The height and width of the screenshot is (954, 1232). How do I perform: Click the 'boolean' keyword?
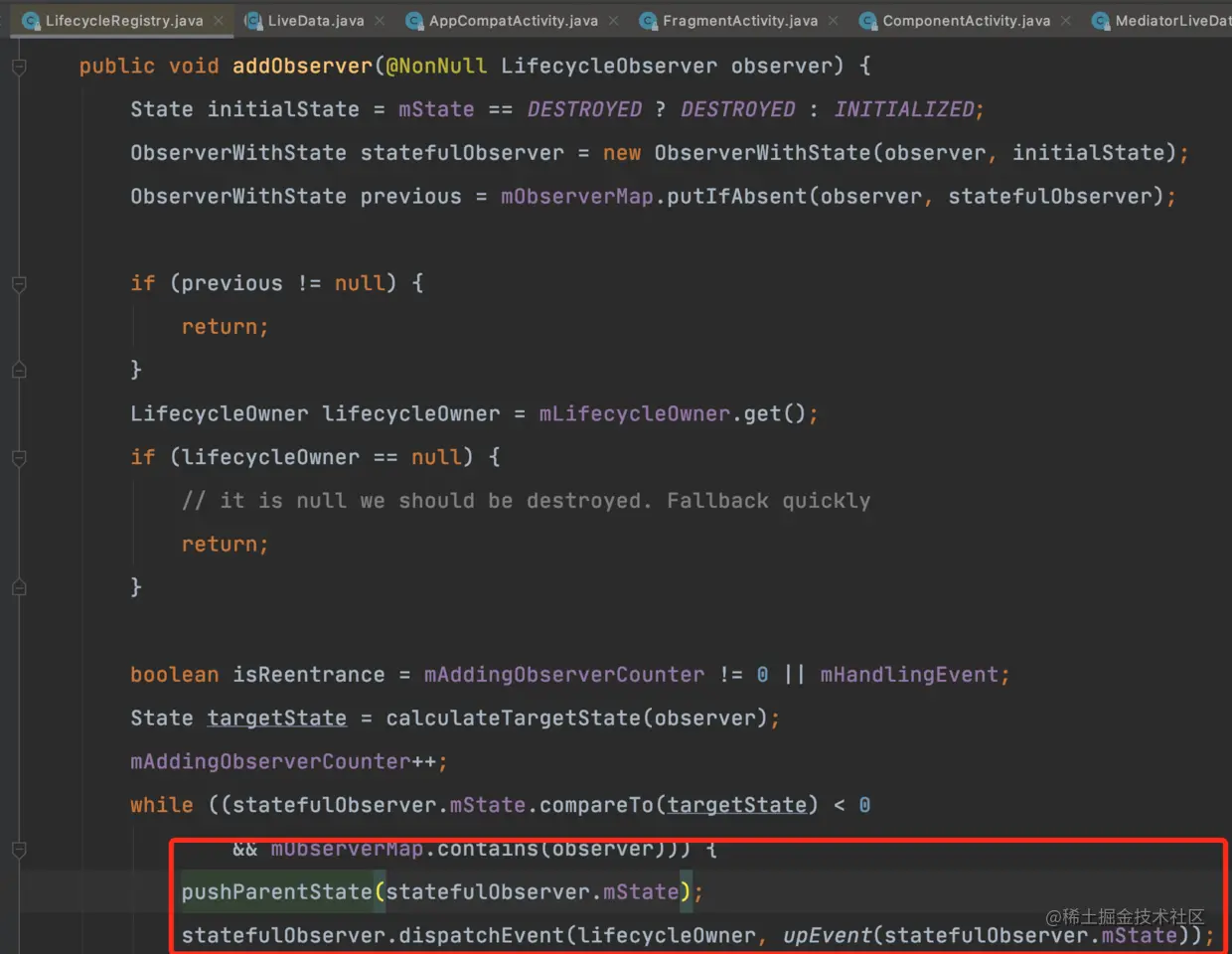pyautogui.click(x=175, y=675)
